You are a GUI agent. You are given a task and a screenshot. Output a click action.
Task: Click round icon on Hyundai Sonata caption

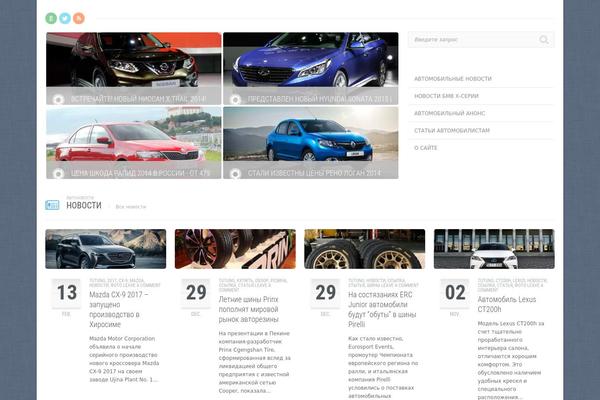(235, 100)
